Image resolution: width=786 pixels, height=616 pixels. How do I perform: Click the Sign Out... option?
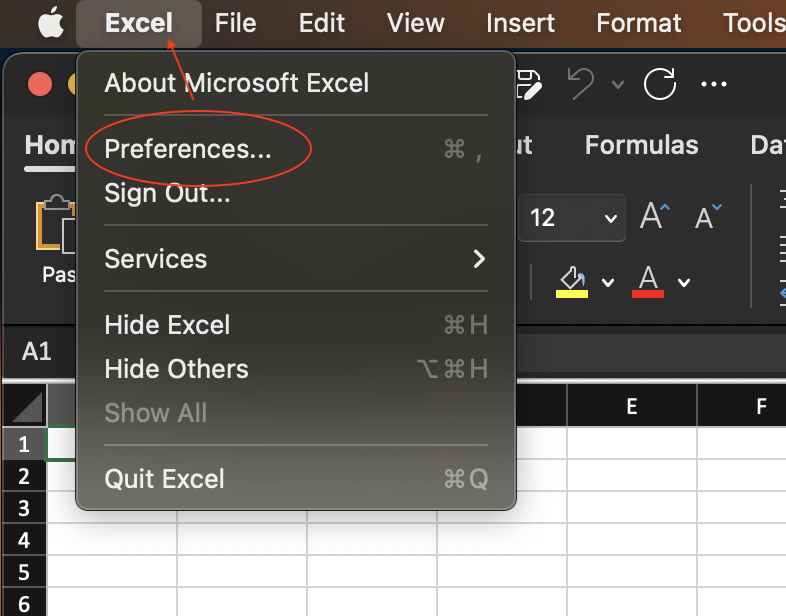(167, 193)
